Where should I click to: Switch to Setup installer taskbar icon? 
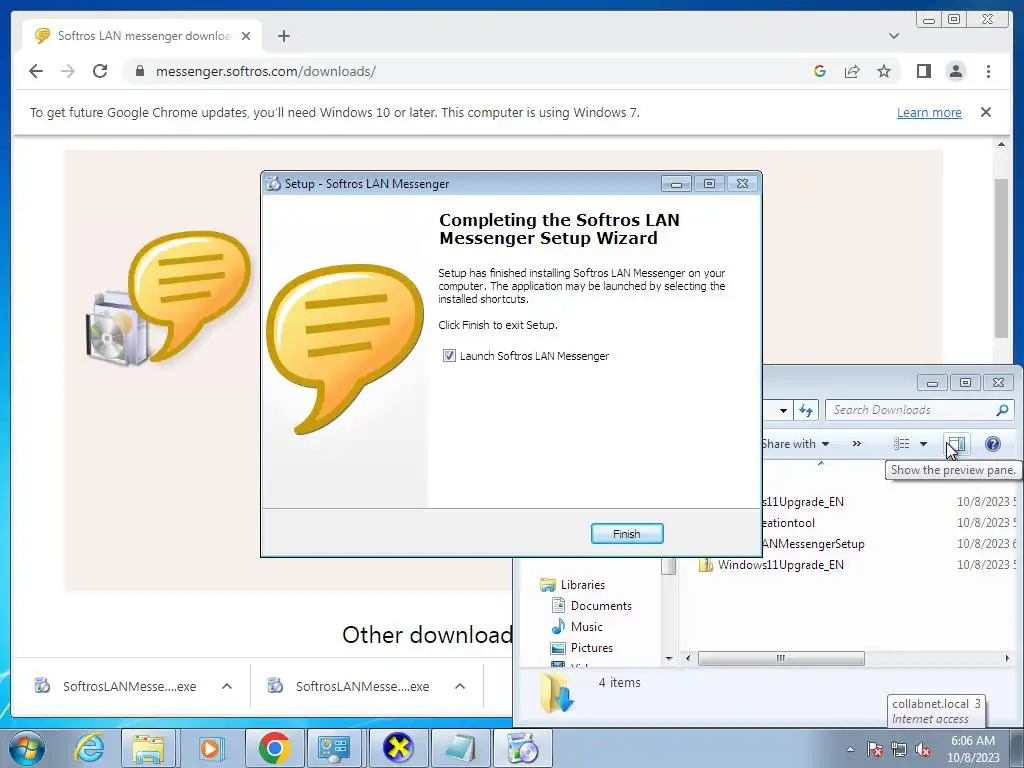(522, 748)
